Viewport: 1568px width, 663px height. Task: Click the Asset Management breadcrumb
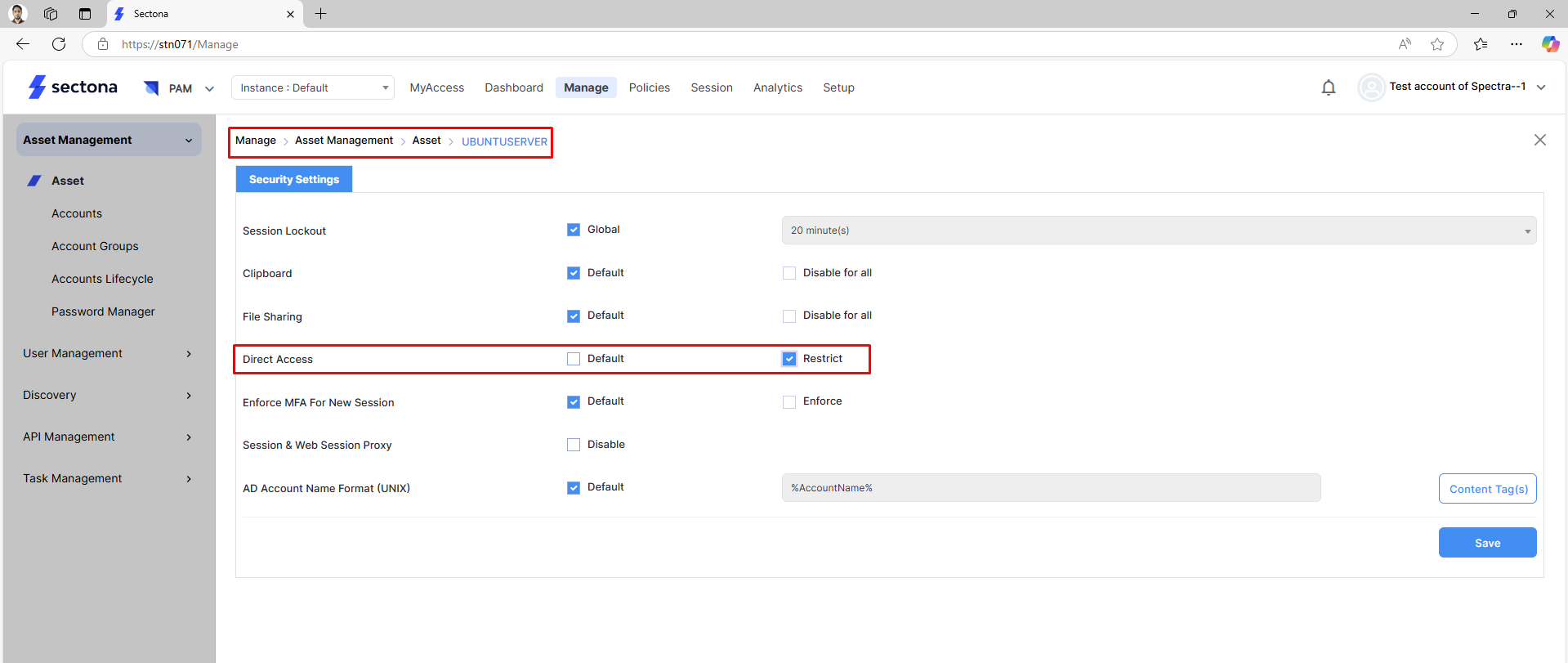(344, 141)
